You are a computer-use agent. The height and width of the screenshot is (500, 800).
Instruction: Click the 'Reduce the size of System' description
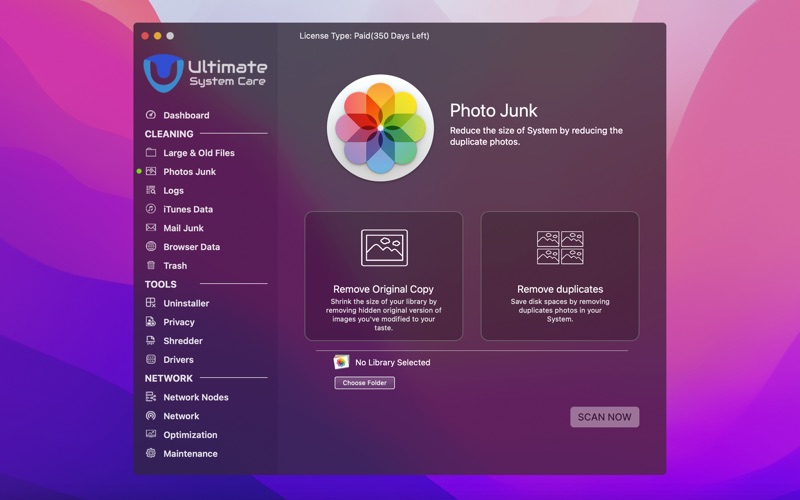tap(536, 136)
